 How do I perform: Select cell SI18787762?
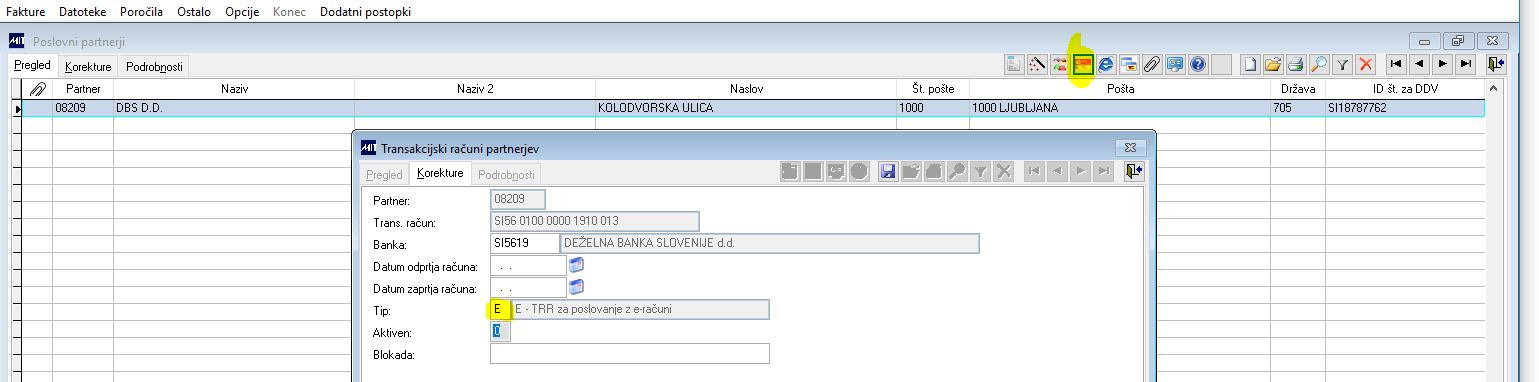1405,107
